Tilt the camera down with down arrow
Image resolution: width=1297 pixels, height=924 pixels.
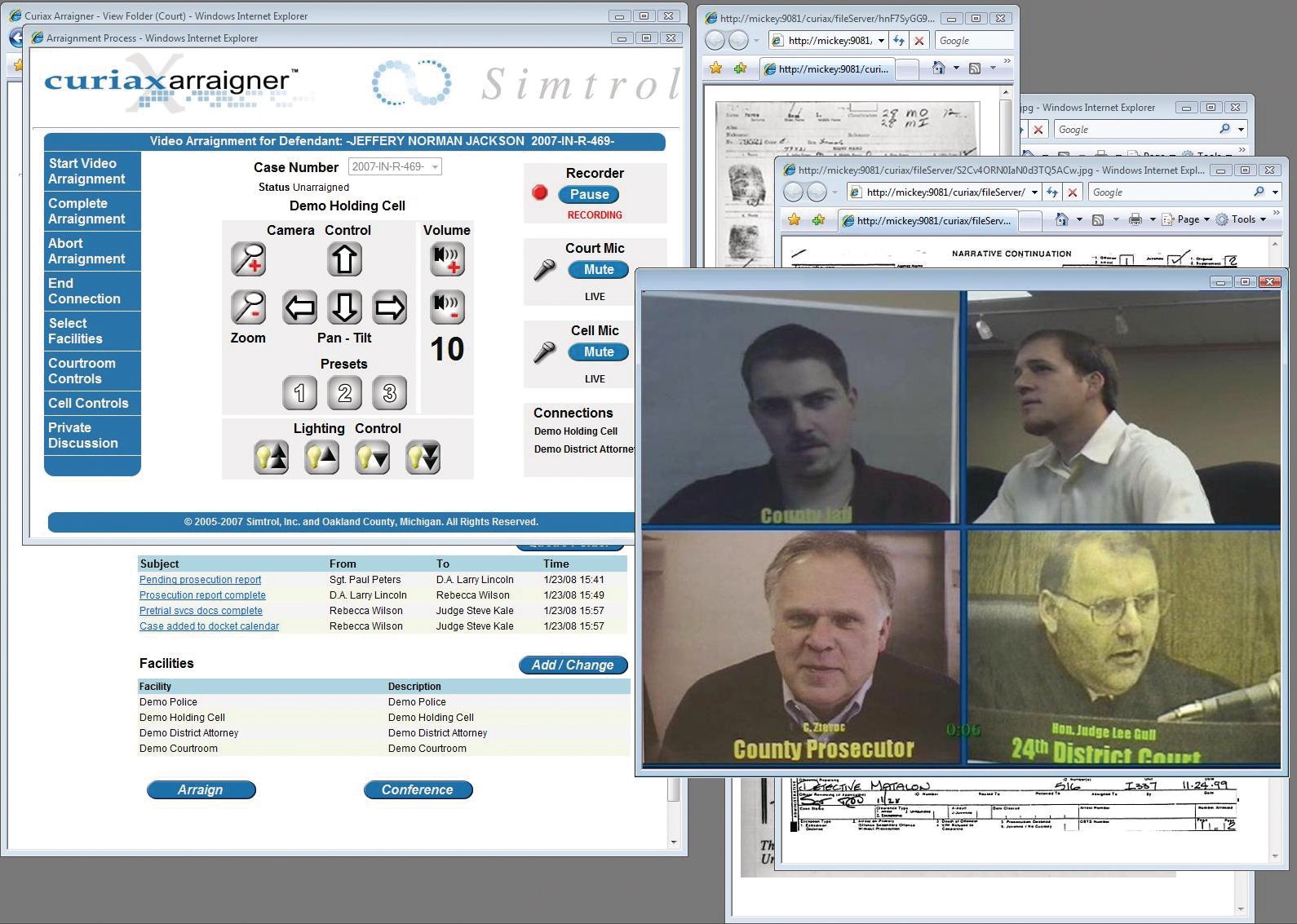pos(344,307)
